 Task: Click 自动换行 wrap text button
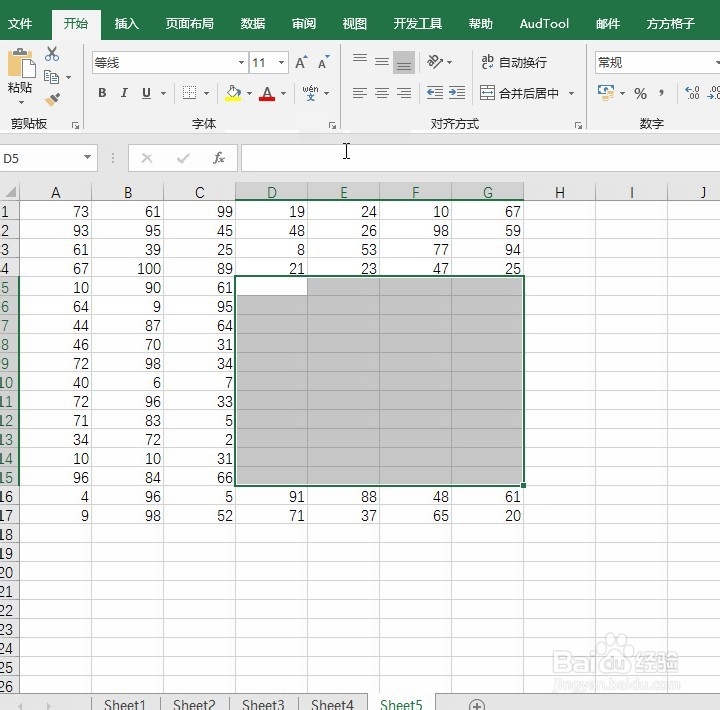pos(514,62)
